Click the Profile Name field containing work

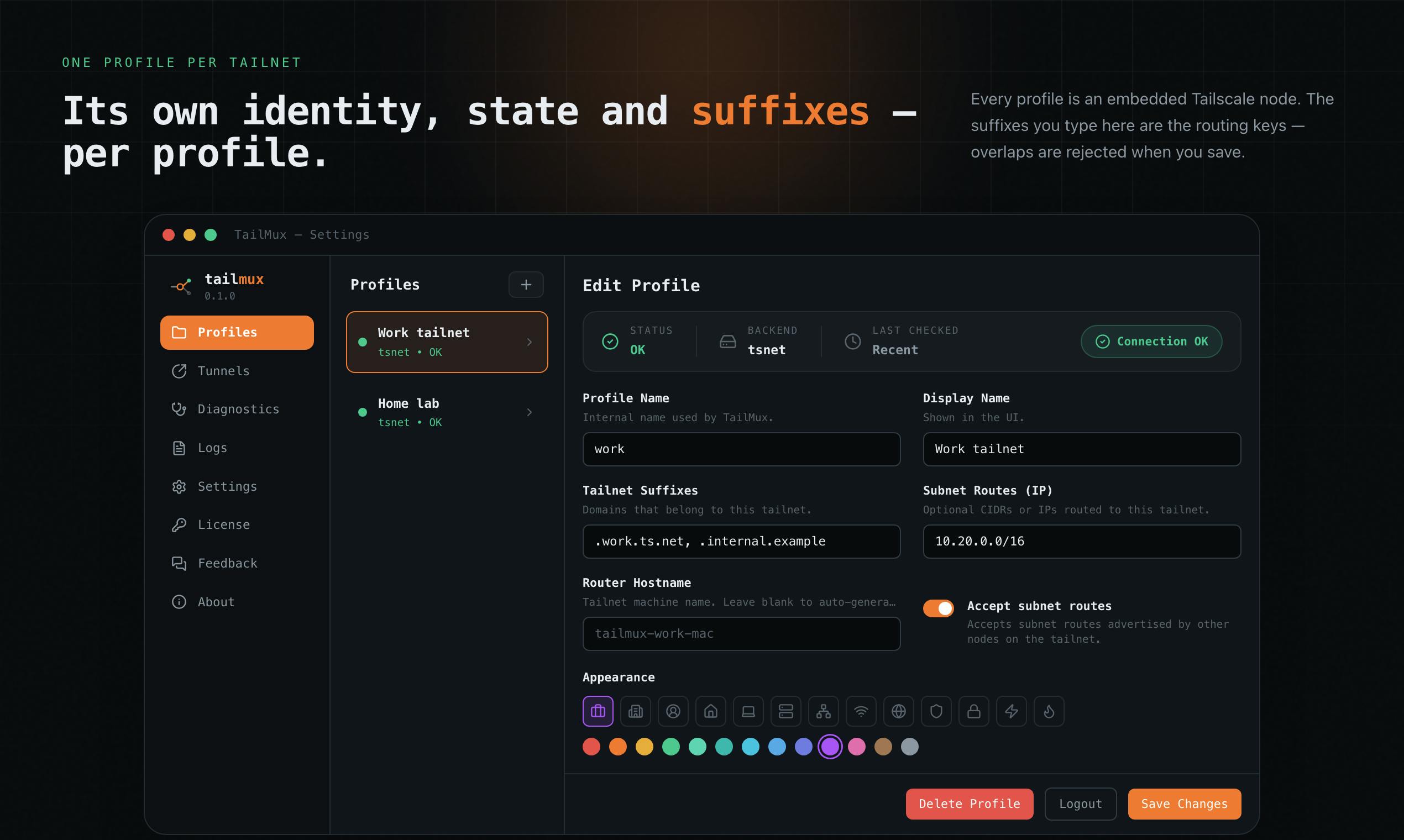(741, 449)
